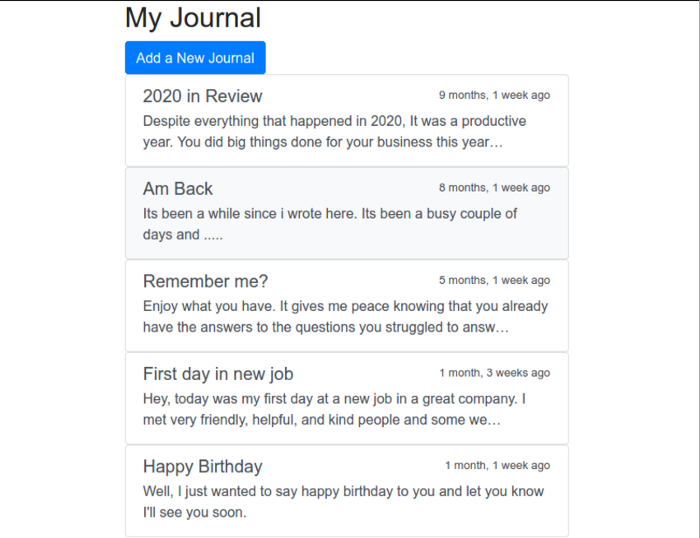Viewport: 700px width, 538px height.
Task: Click the truncated line ending 'struggled to answ…'
Action: [326, 327]
